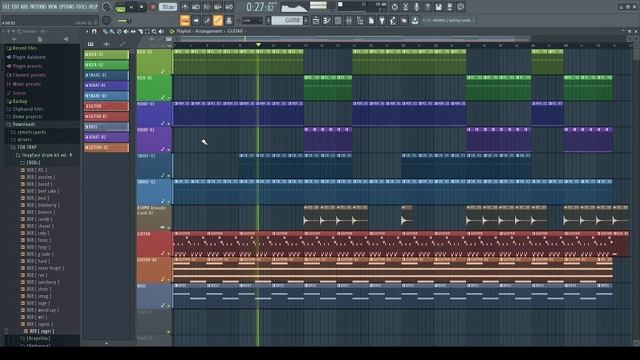Click the View piano roll icon
The width and height of the screenshot is (640, 360).
(x=327, y=20)
